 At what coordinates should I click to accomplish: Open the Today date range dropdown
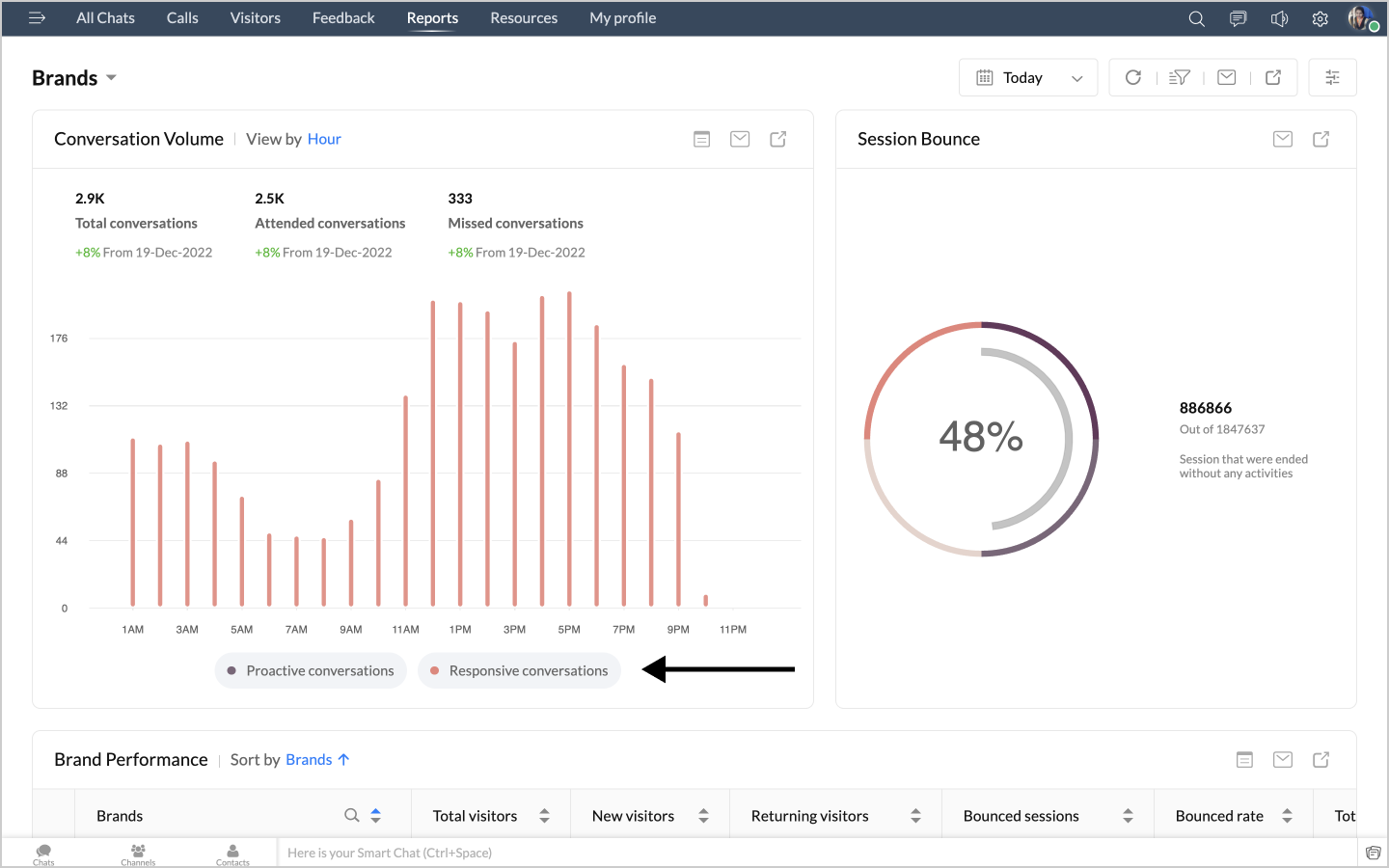pos(1028,77)
